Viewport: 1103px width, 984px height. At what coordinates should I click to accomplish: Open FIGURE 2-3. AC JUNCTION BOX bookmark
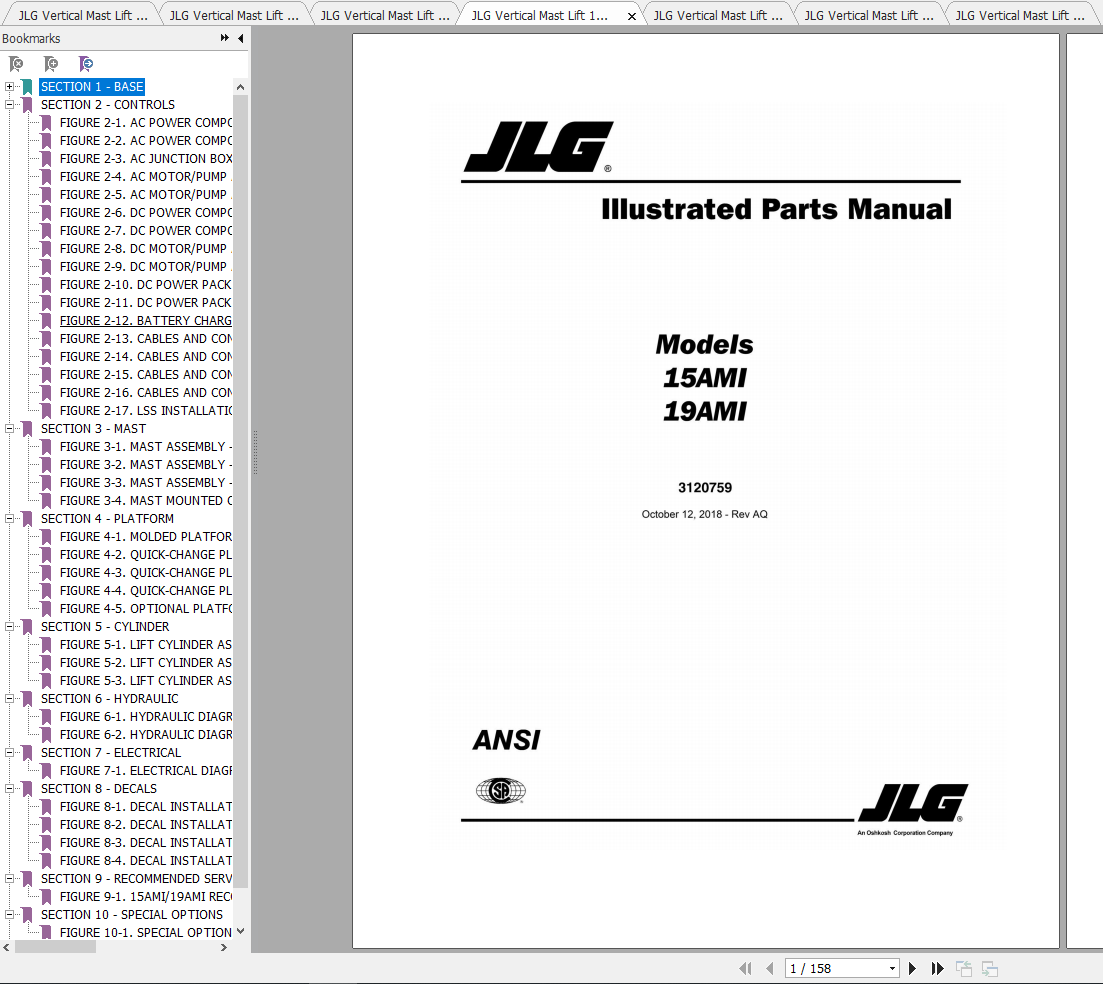pyautogui.click(x=146, y=159)
